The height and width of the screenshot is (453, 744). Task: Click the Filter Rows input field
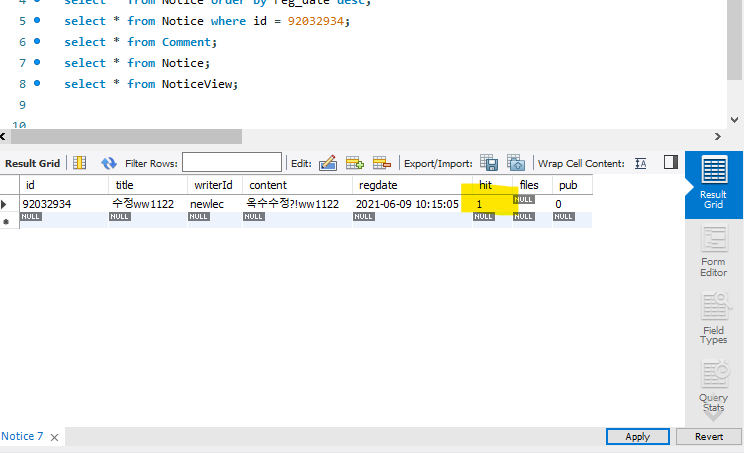(232, 162)
